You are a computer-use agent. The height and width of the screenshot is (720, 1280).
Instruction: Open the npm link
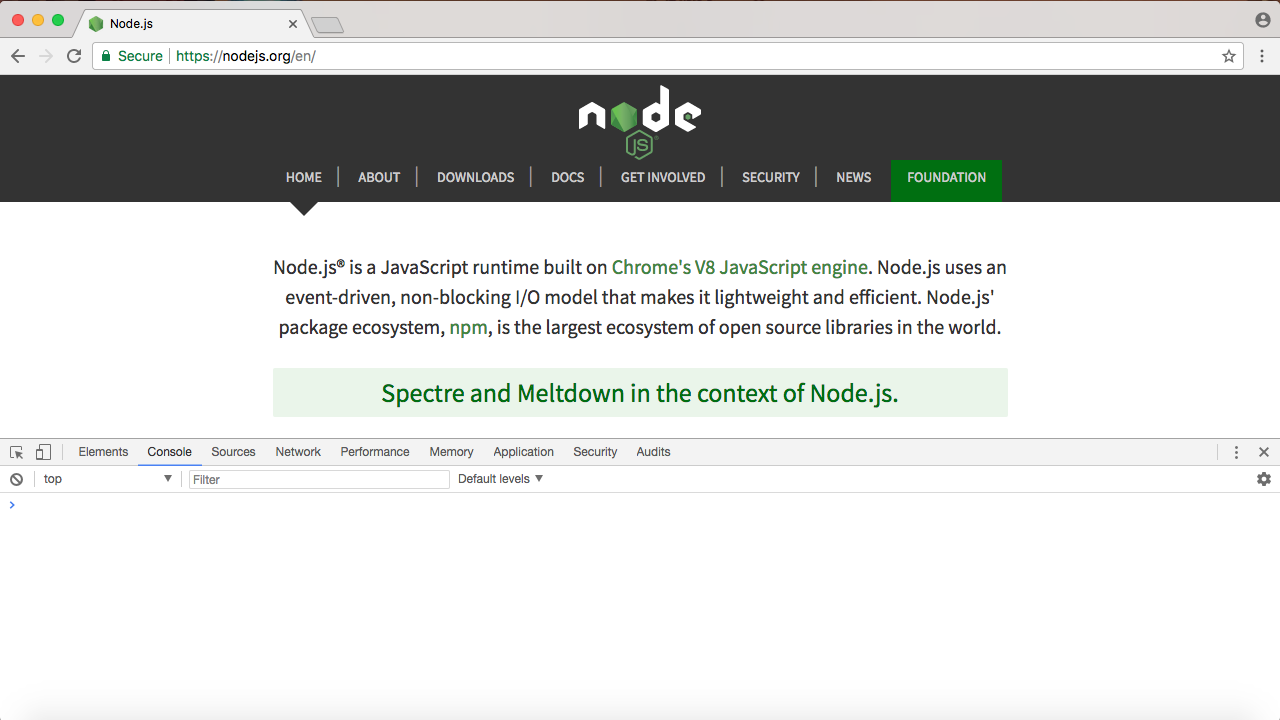pos(469,328)
